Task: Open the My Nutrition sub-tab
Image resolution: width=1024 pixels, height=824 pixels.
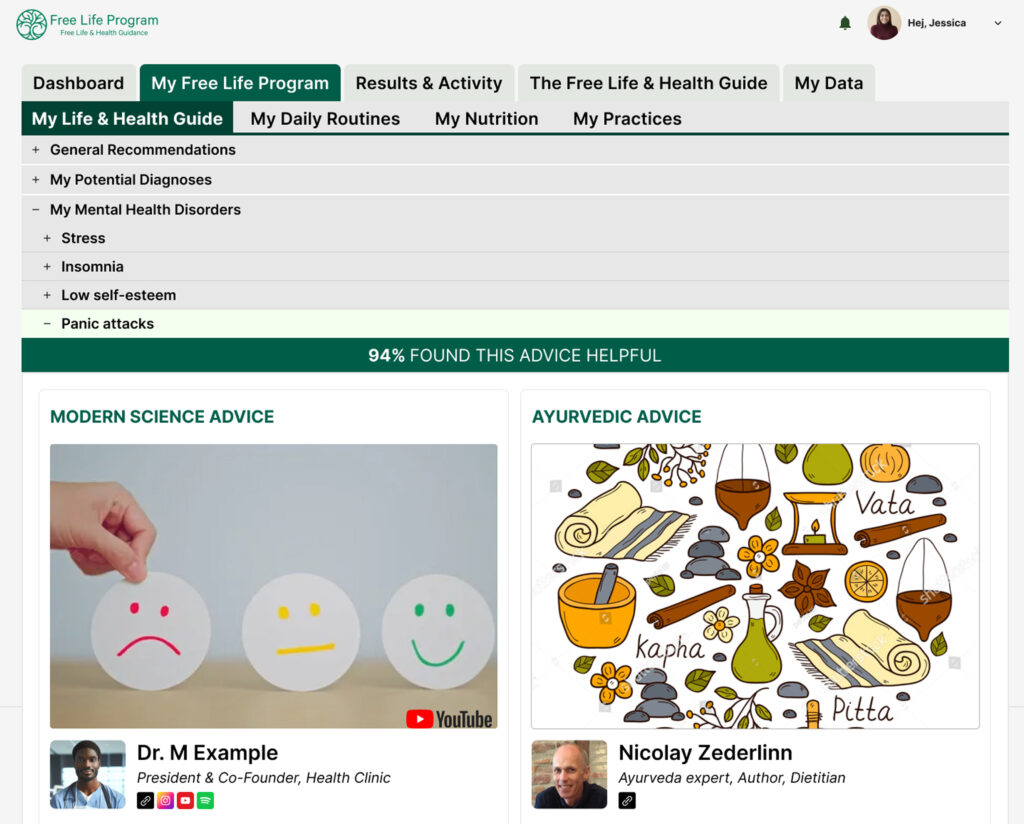Action: click(487, 119)
